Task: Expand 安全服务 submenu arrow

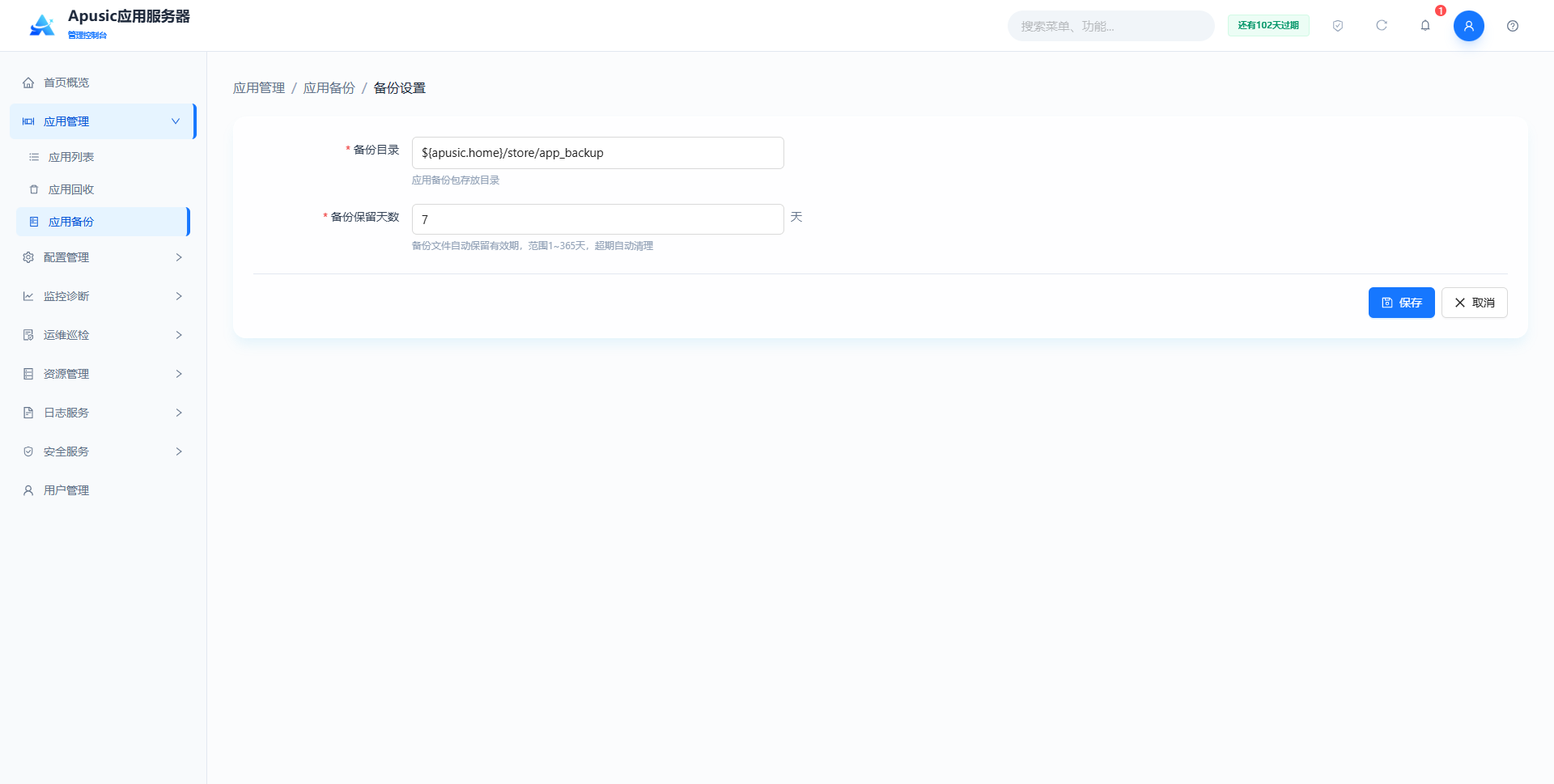Action: click(179, 451)
